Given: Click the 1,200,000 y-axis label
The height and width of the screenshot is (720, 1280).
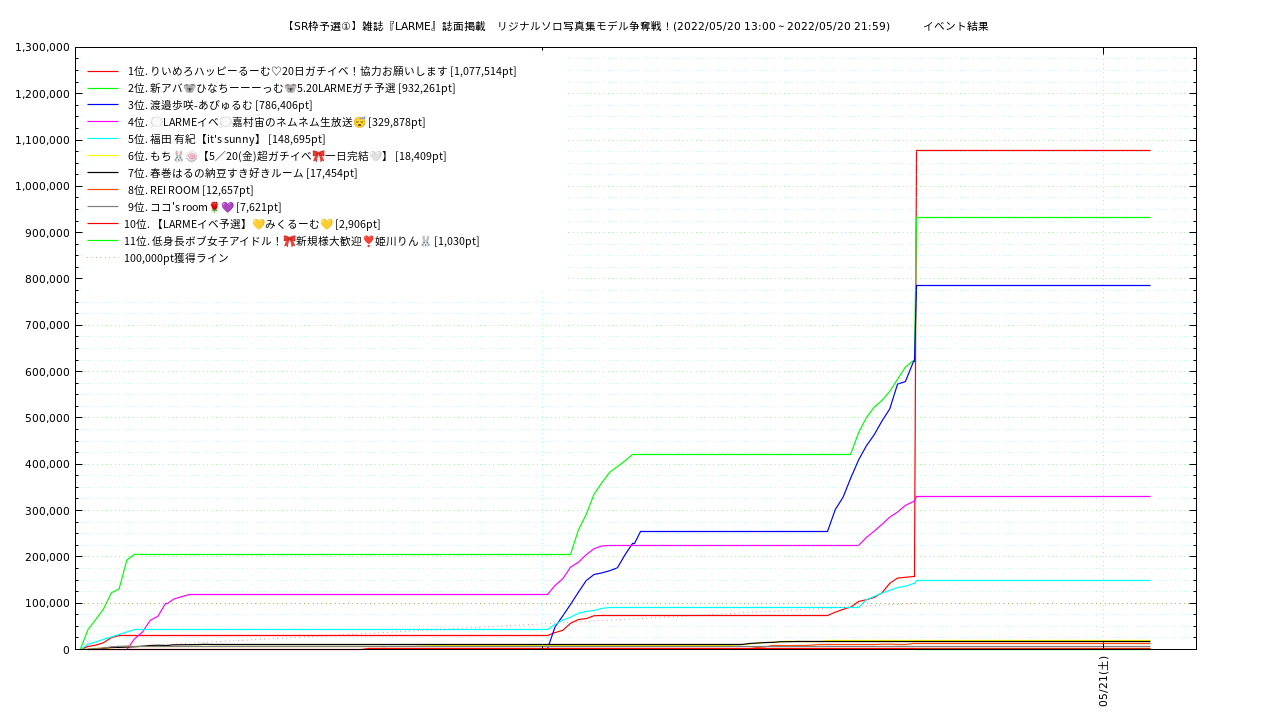Looking at the screenshot, I should (42, 94).
